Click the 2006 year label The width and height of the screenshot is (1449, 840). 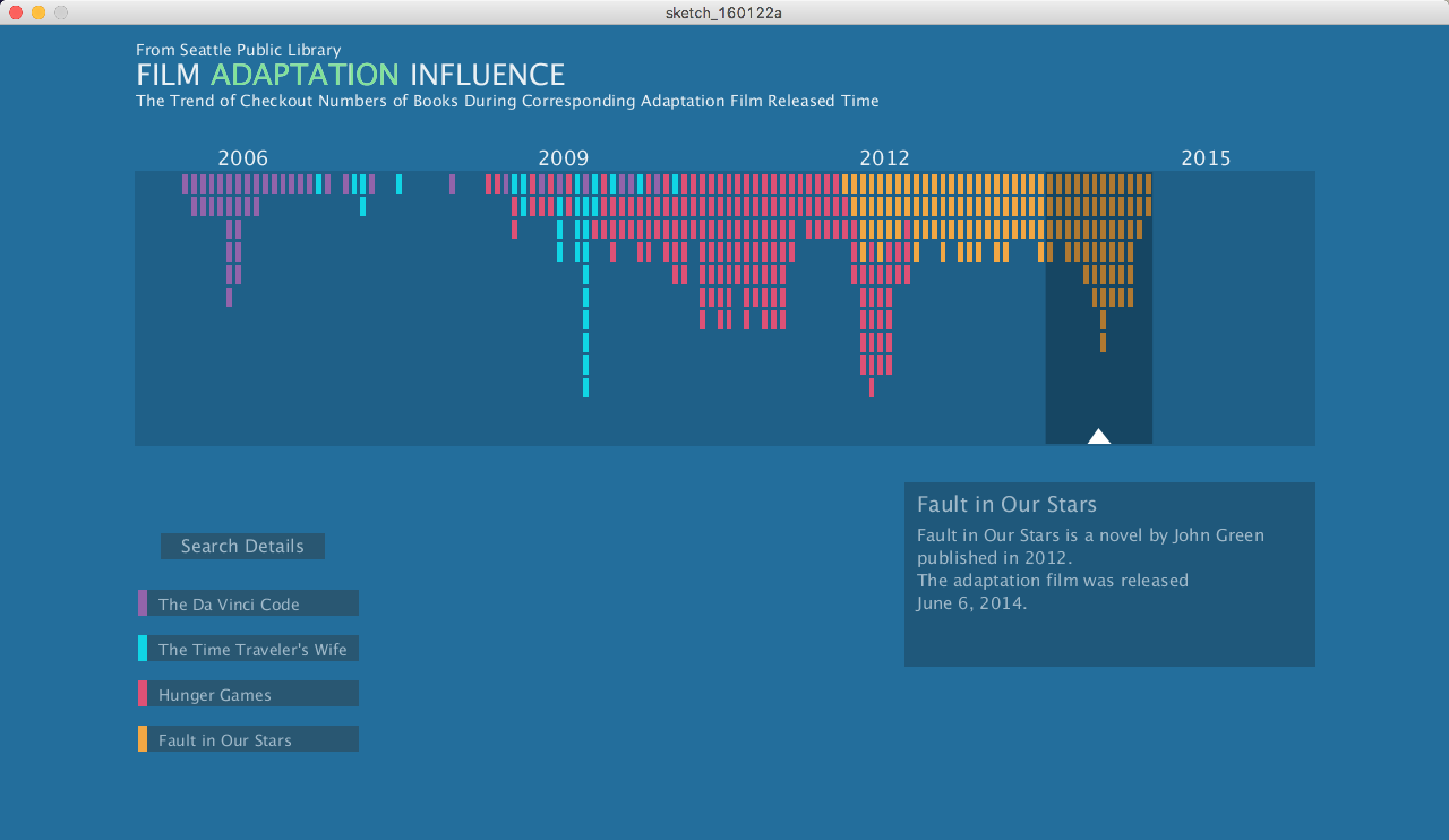tap(243, 158)
